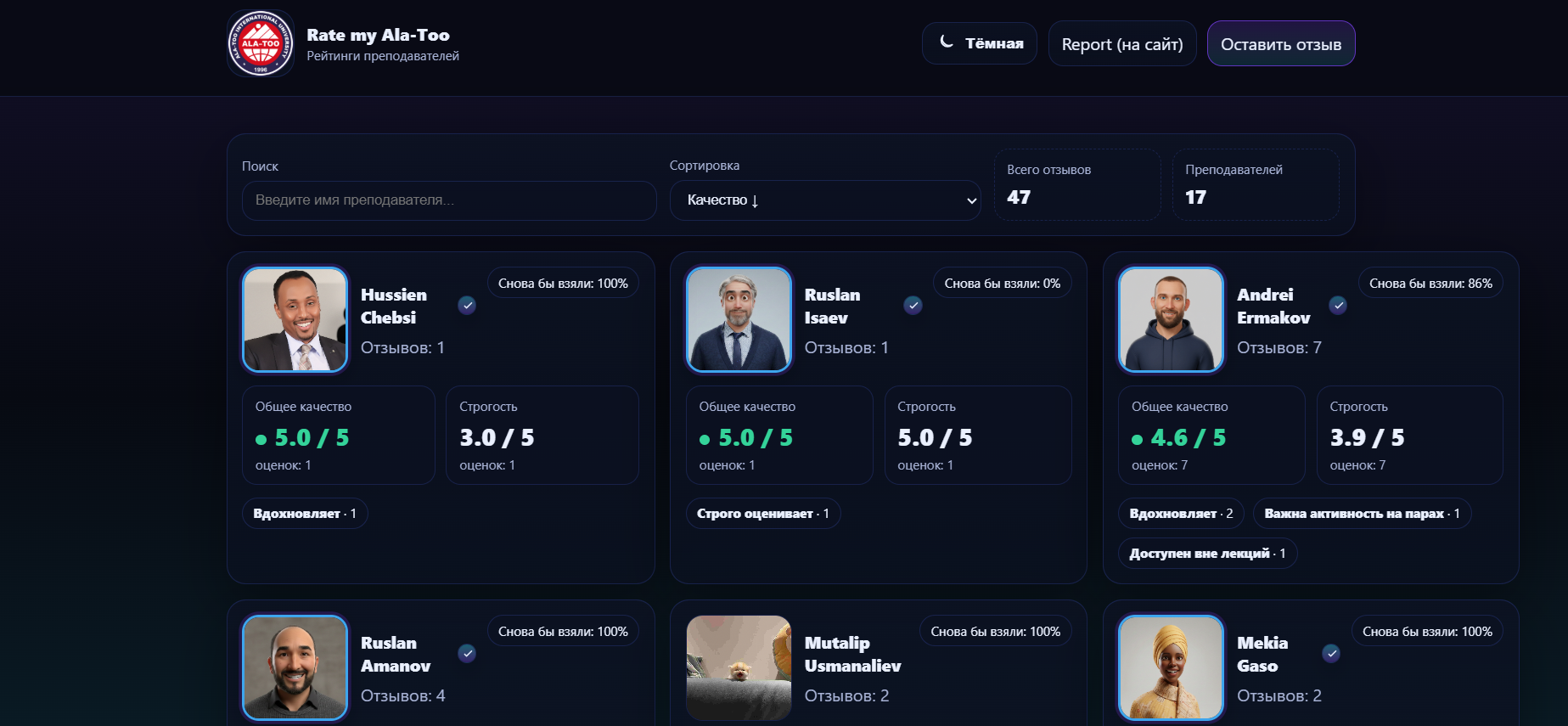Click the Доступен вне лекций tag

coord(1207,554)
